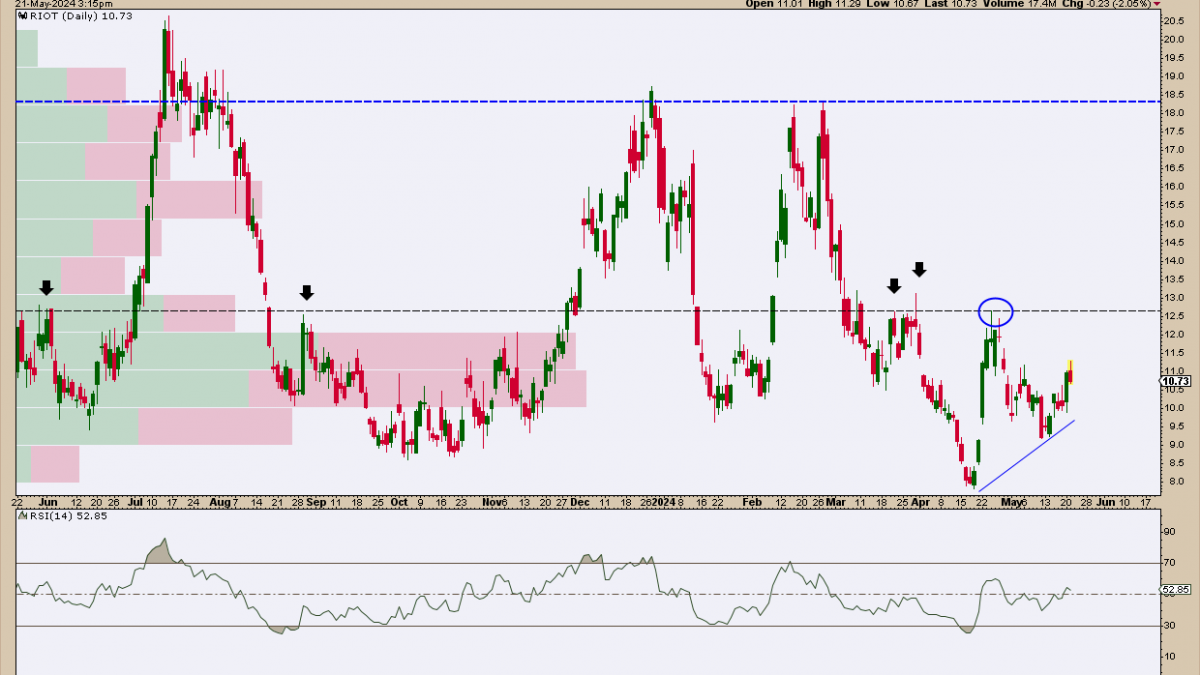
Task: Click the Apr label on date axis
Action: pyautogui.click(x=921, y=501)
